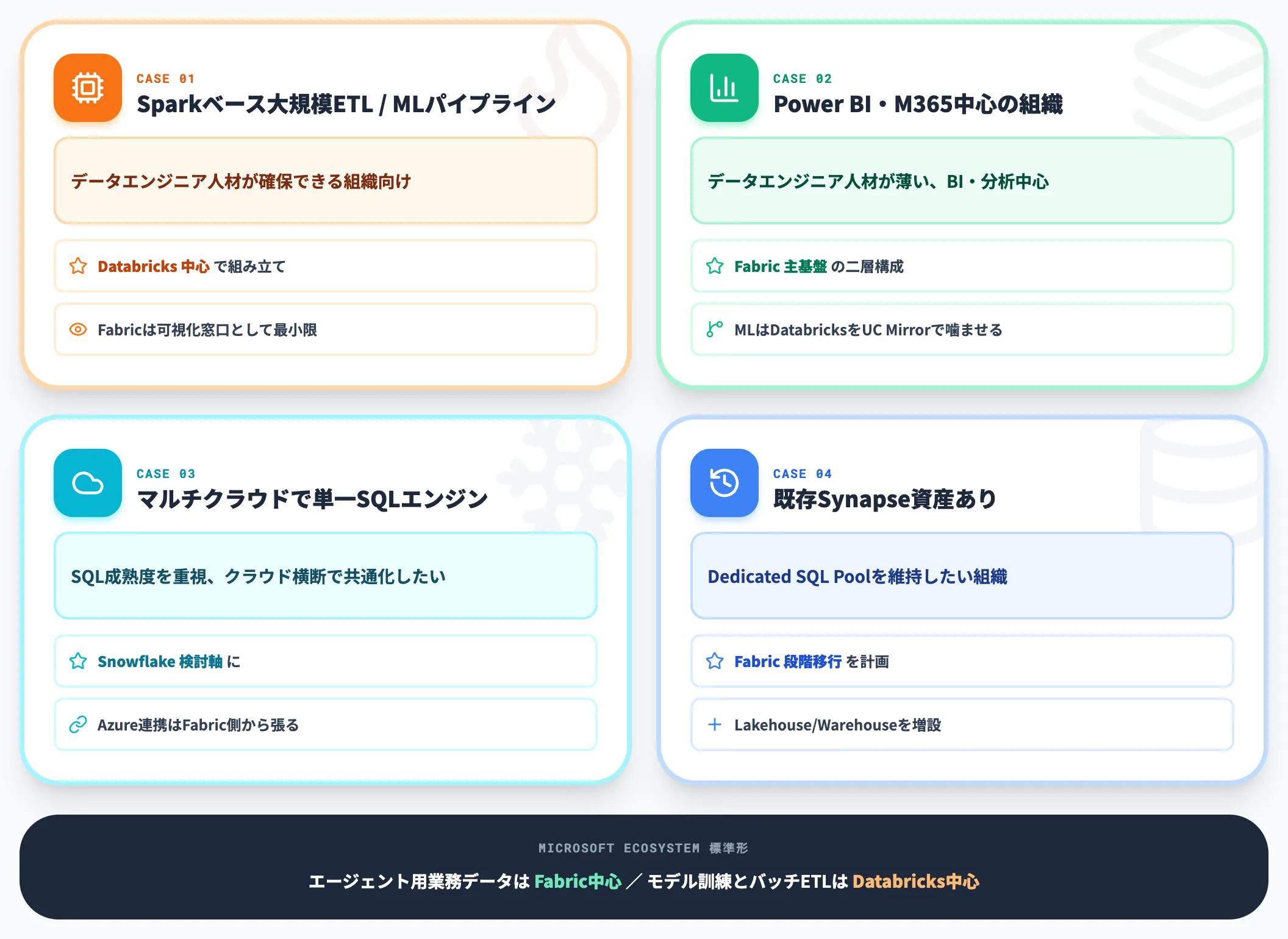Screen dimensions: 1288x939
Task: Click the box SQL成熟度を重視、クラウド横断で共通化したい
Action: coord(326,576)
